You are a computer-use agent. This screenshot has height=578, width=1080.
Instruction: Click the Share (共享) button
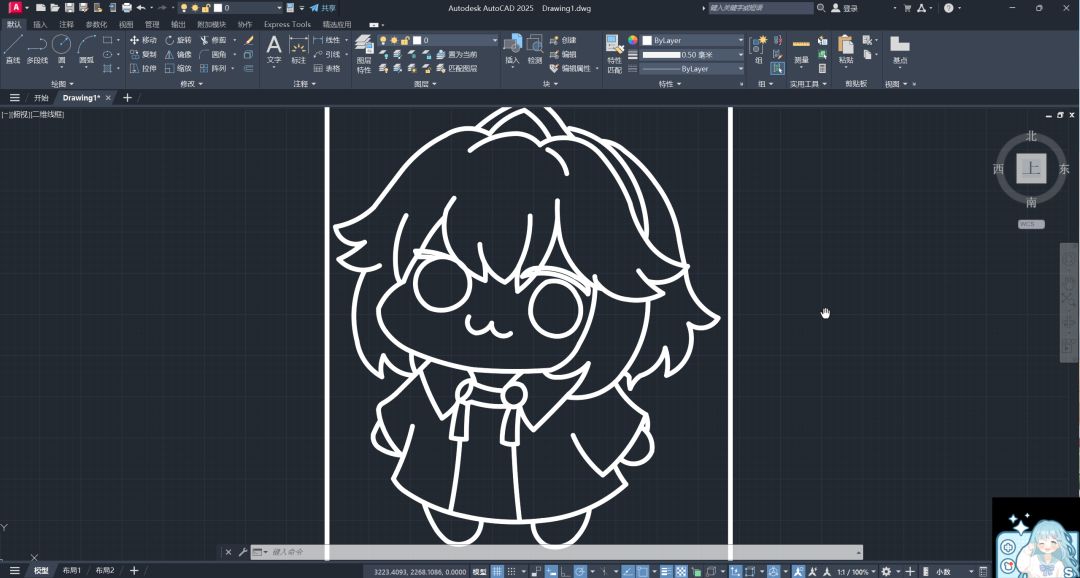323,8
